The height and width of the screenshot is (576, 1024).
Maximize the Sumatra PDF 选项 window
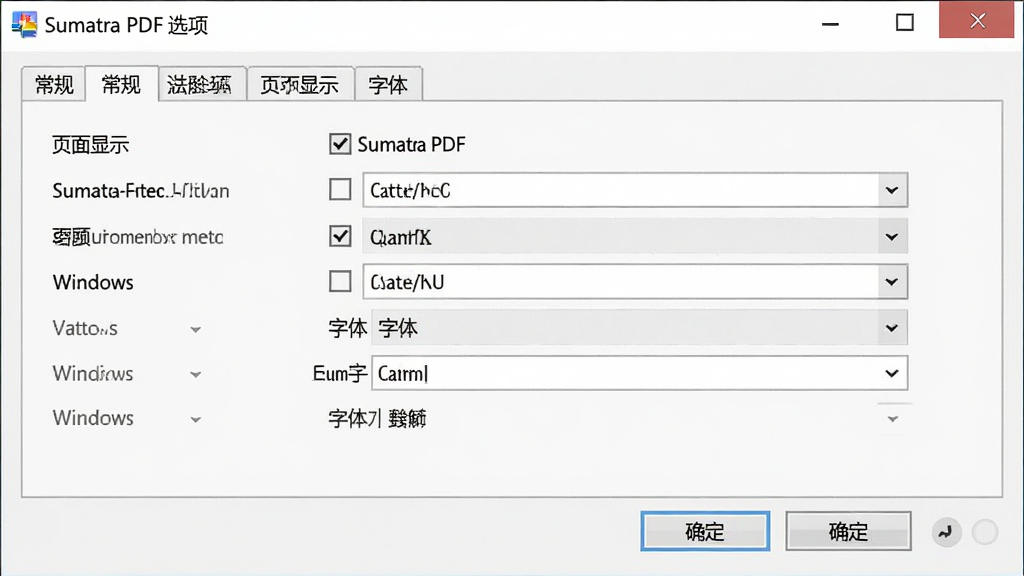coord(904,23)
